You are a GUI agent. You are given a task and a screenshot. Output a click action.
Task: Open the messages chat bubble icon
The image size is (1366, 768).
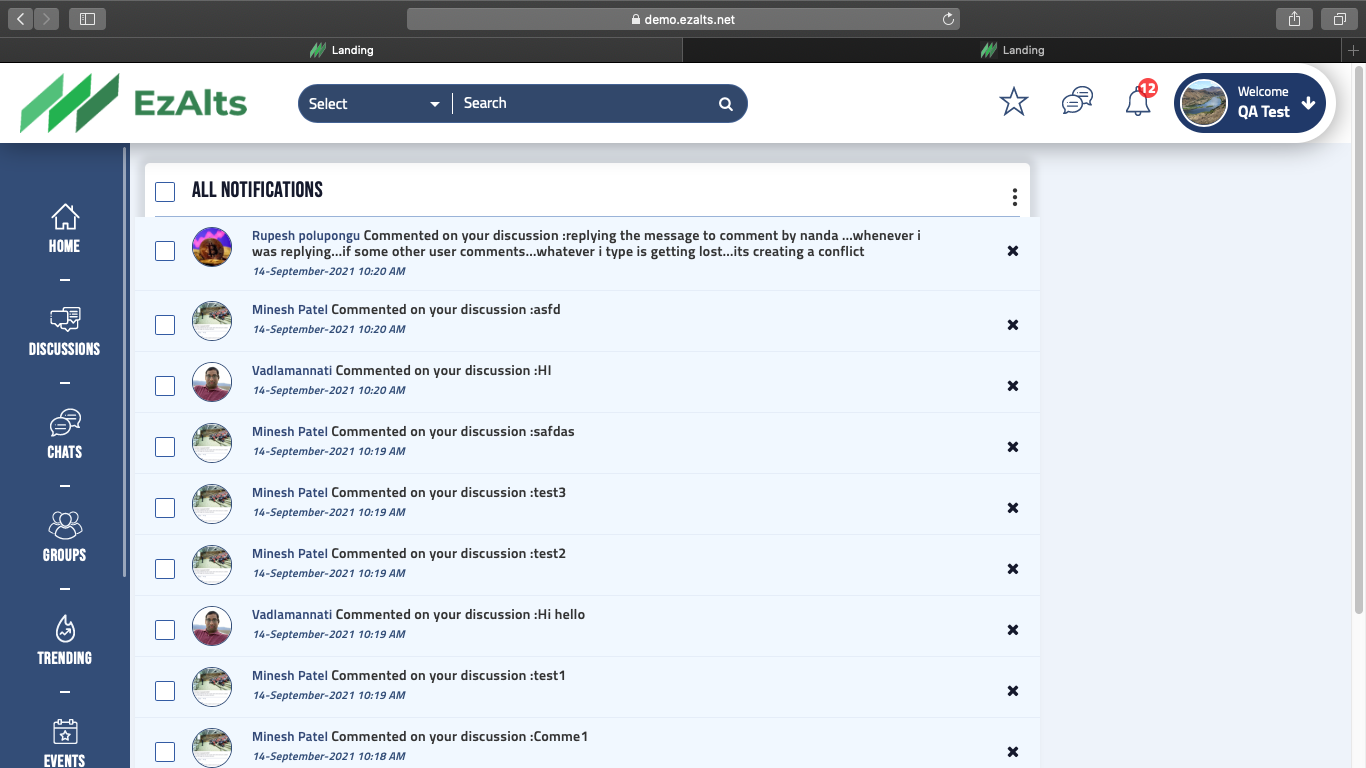coord(1076,101)
